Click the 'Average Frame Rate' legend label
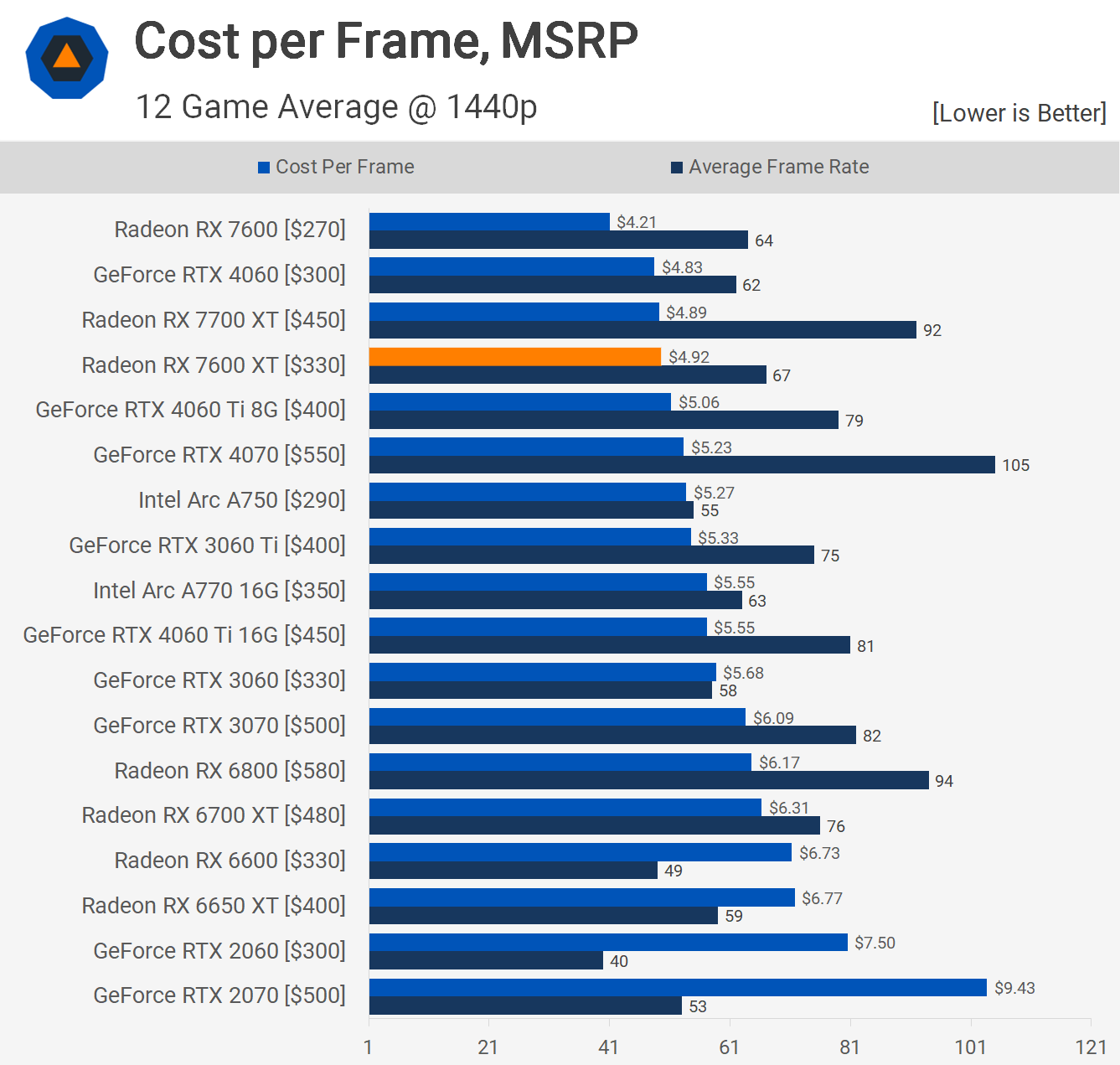1120x1065 pixels. click(779, 167)
